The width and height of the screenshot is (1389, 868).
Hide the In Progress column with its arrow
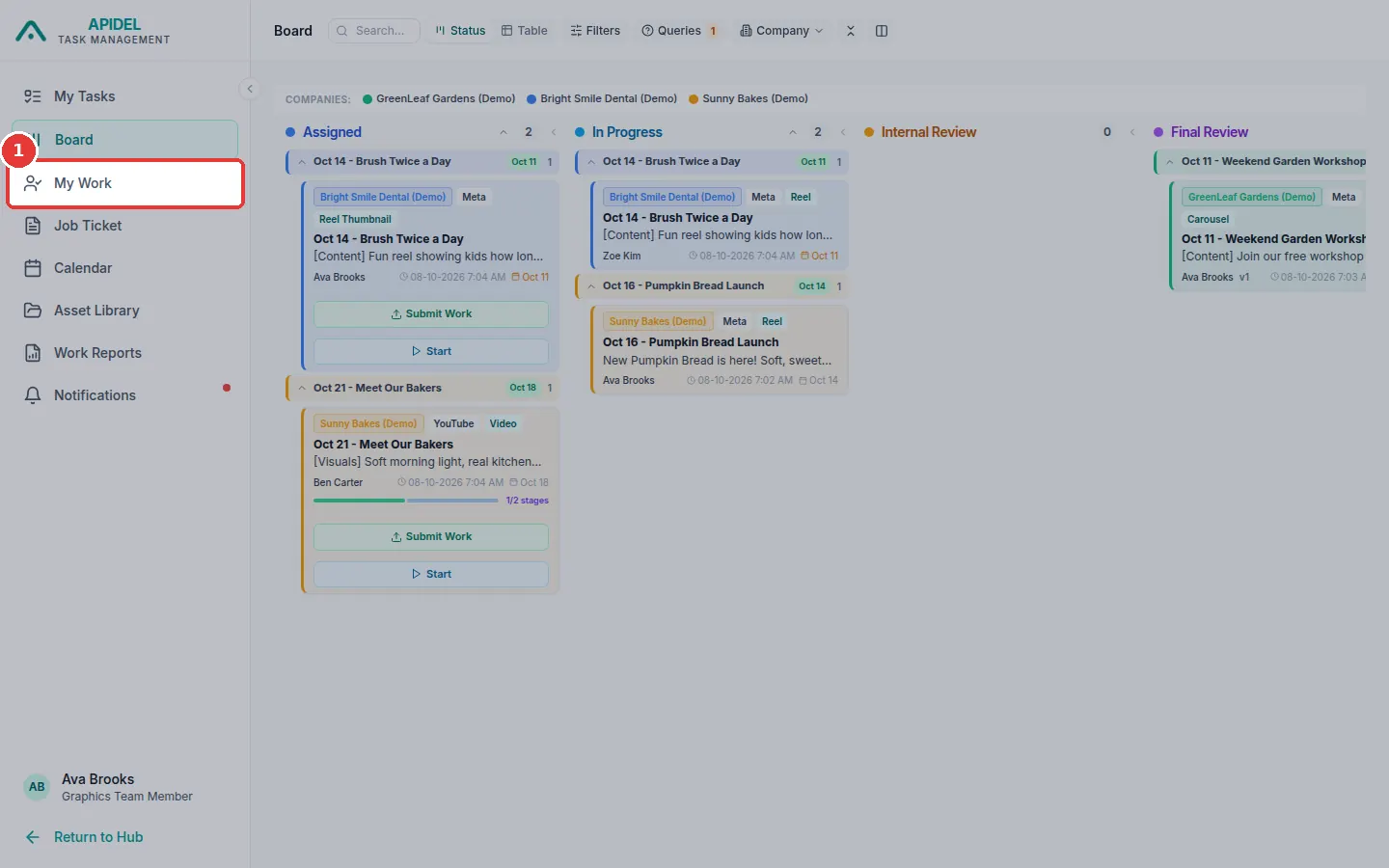click(843, 132)
